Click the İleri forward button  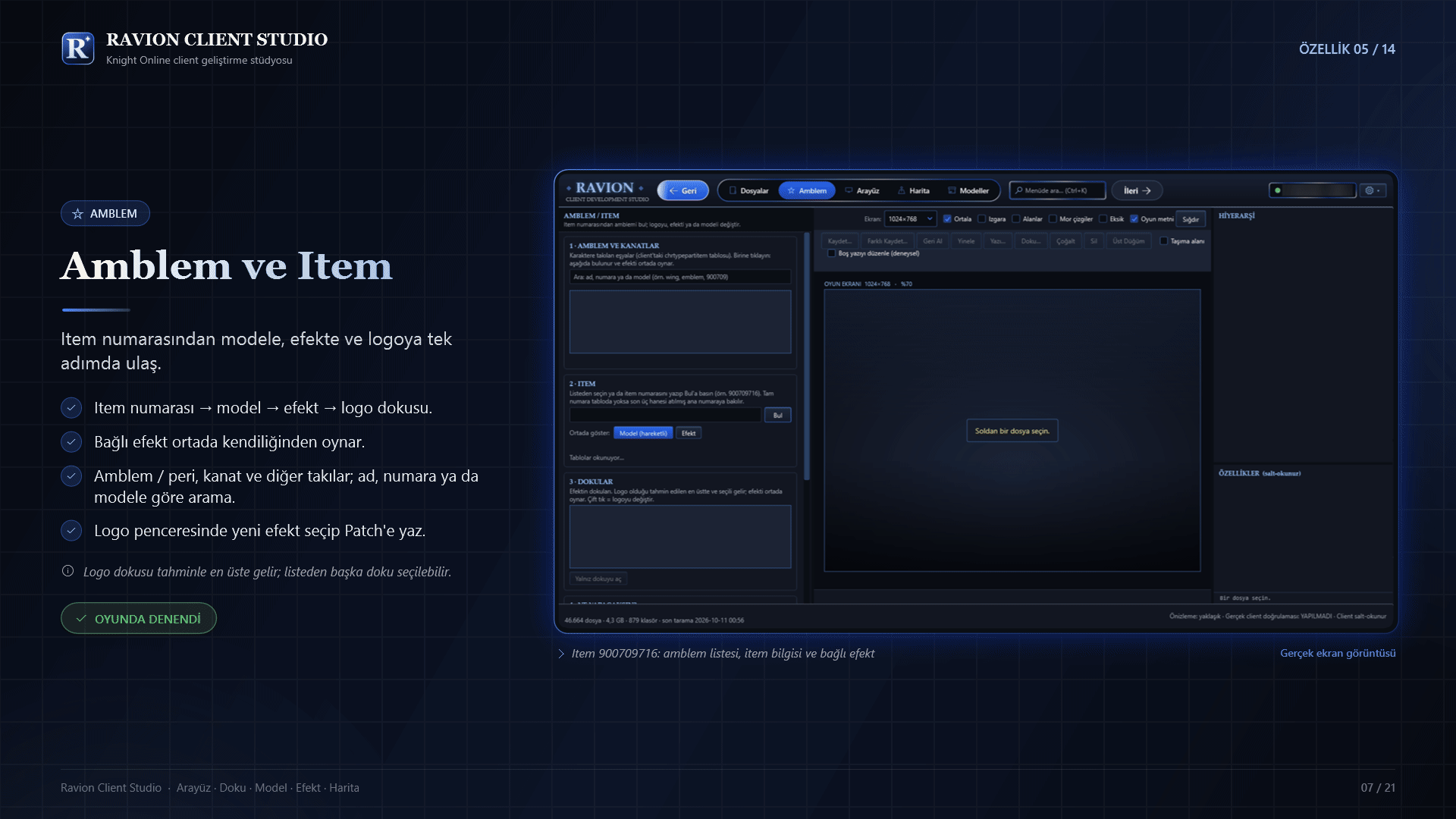tap(1137, 190)
